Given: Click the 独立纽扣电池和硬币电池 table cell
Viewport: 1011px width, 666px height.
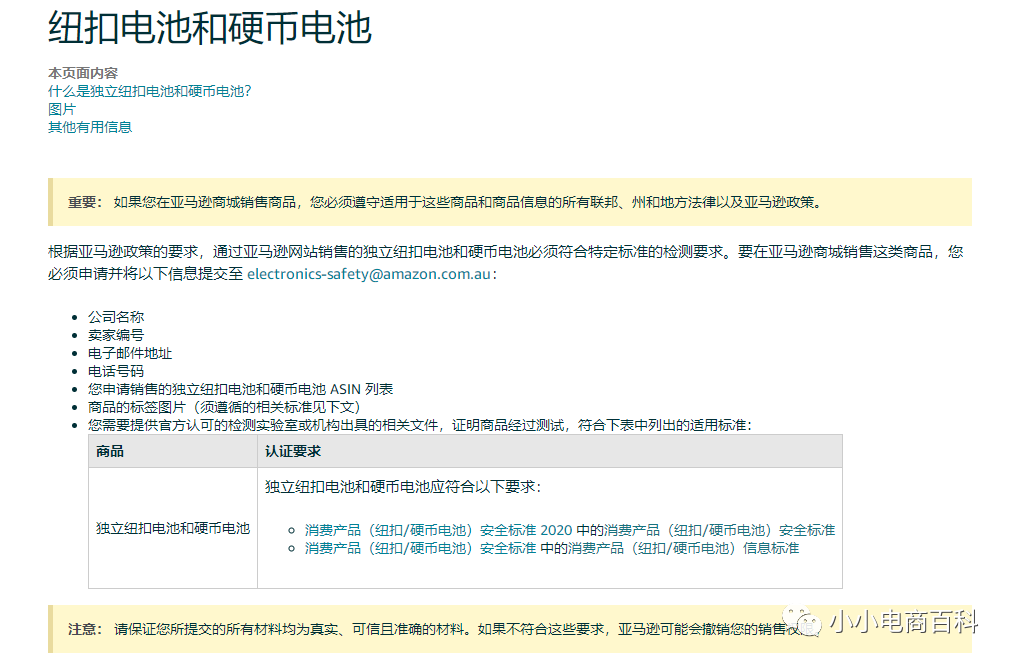Looking at the screenshot, I should pos(172,529).
